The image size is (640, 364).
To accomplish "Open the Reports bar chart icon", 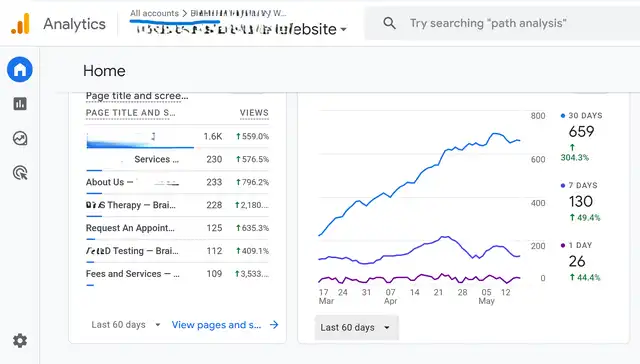I will click(x=20, y=104).
